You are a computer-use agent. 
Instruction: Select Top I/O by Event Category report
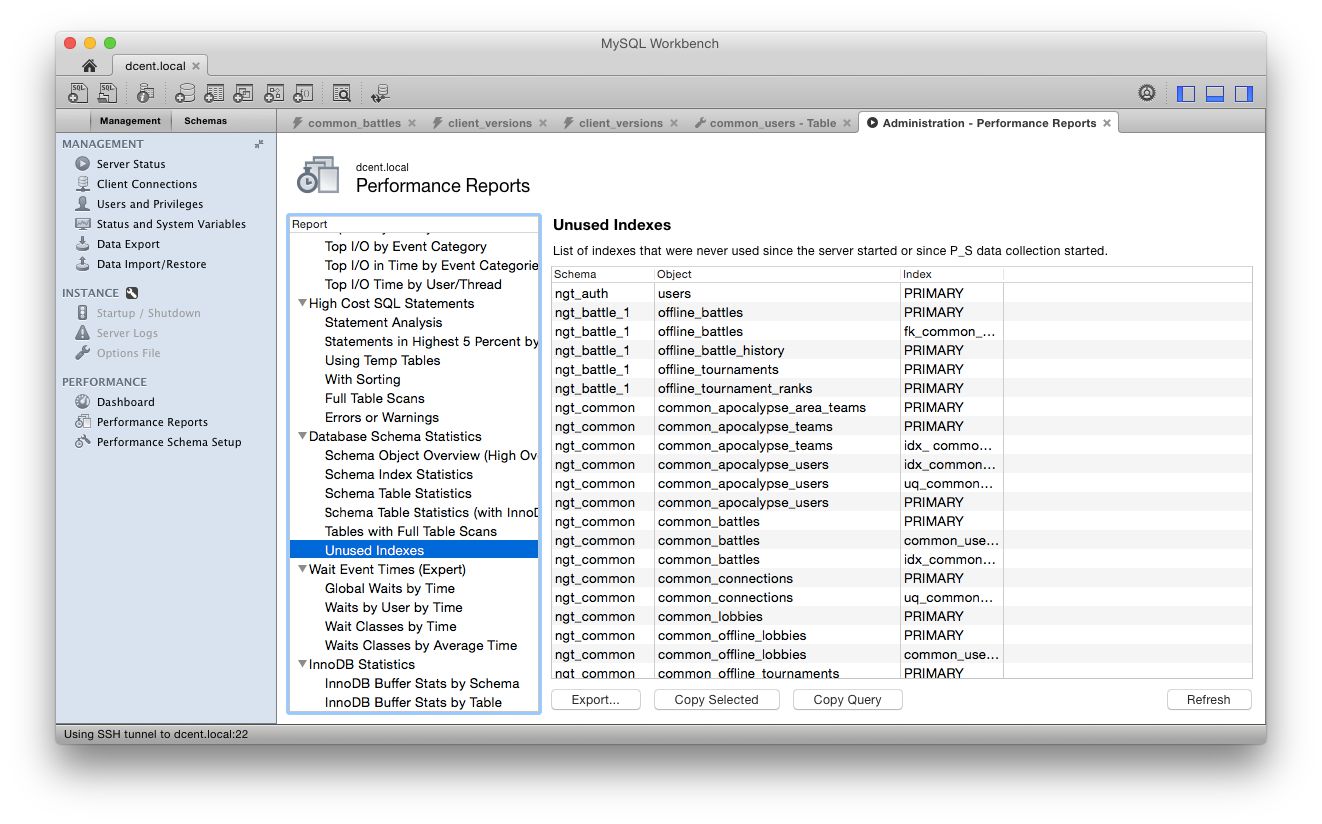tap(405, 246)
